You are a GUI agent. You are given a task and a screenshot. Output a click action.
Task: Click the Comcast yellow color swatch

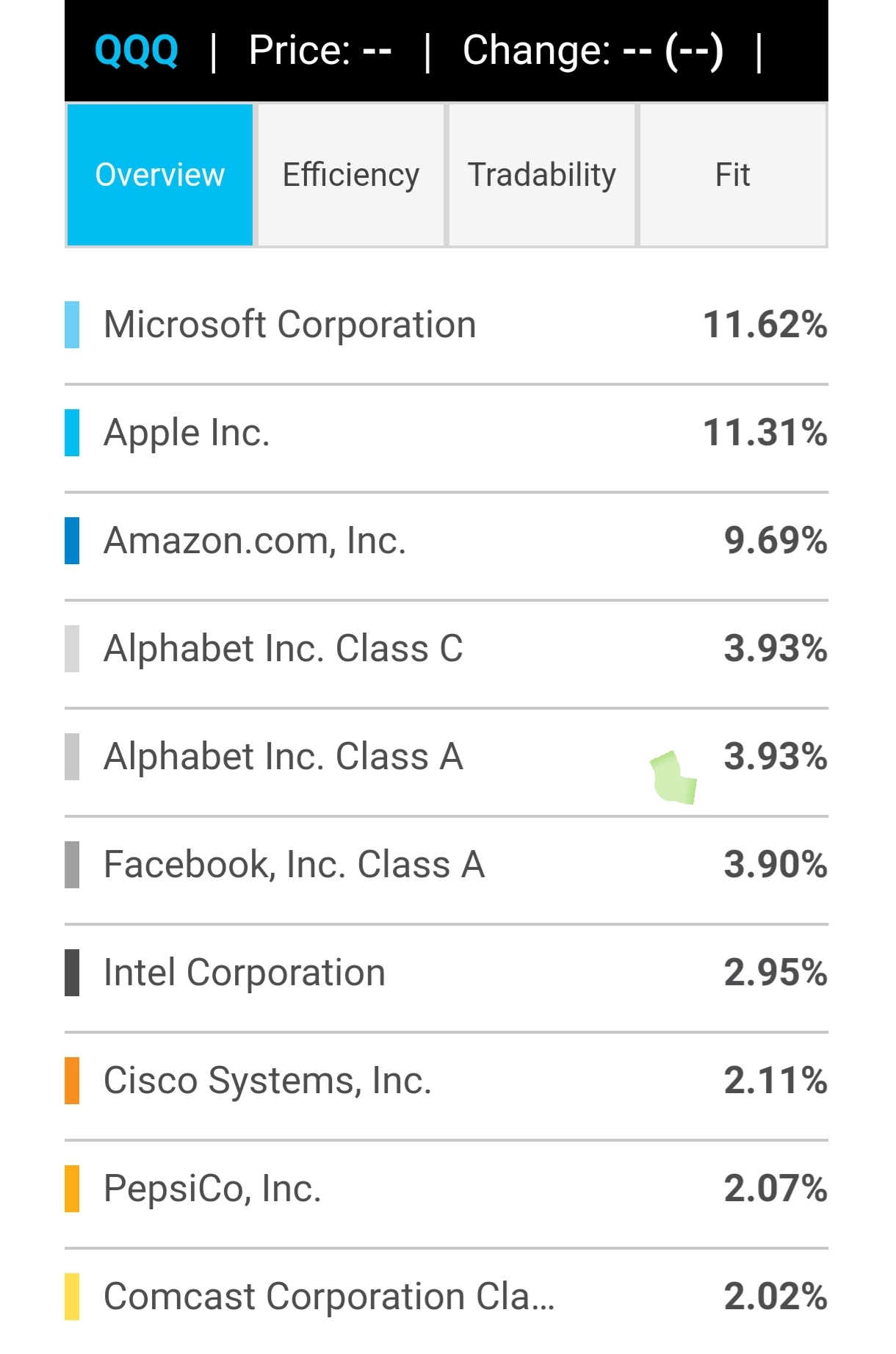(72, 1297)
